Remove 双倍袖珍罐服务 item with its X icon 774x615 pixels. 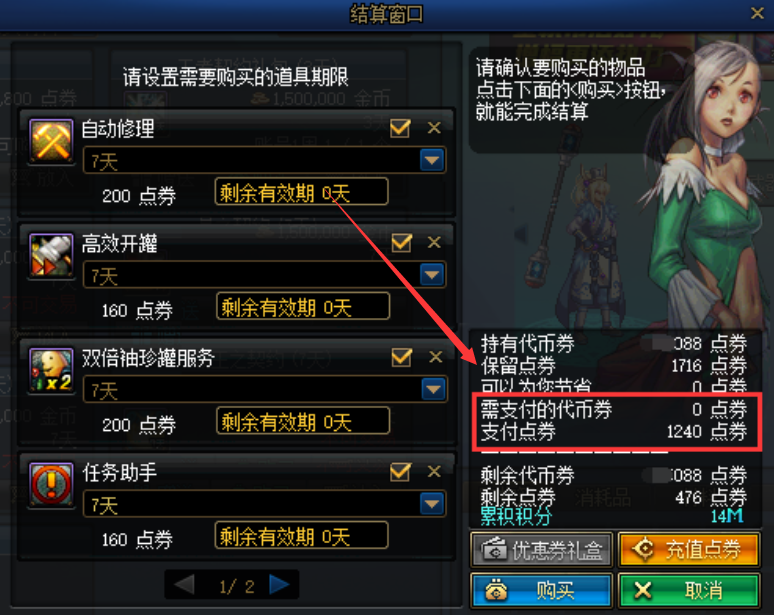point(435,357)
